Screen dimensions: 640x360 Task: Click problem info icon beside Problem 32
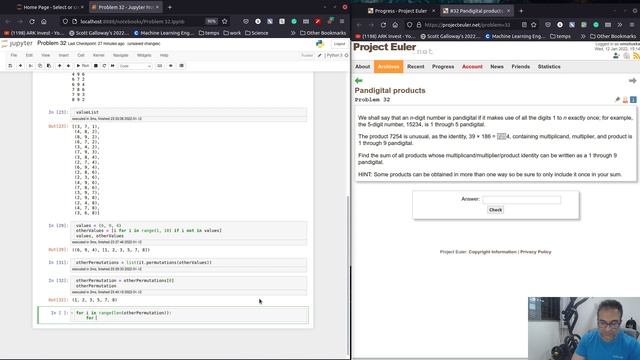point(633,100)
